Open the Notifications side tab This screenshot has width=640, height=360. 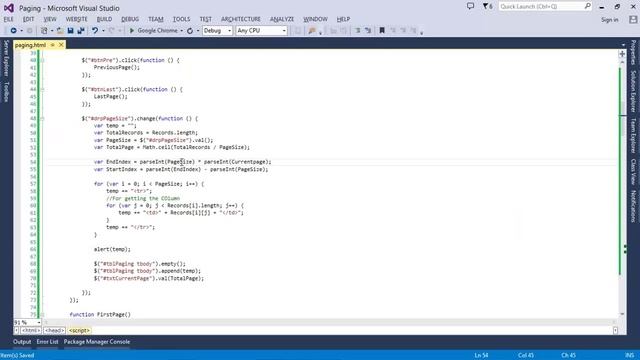tap(633, 206)
